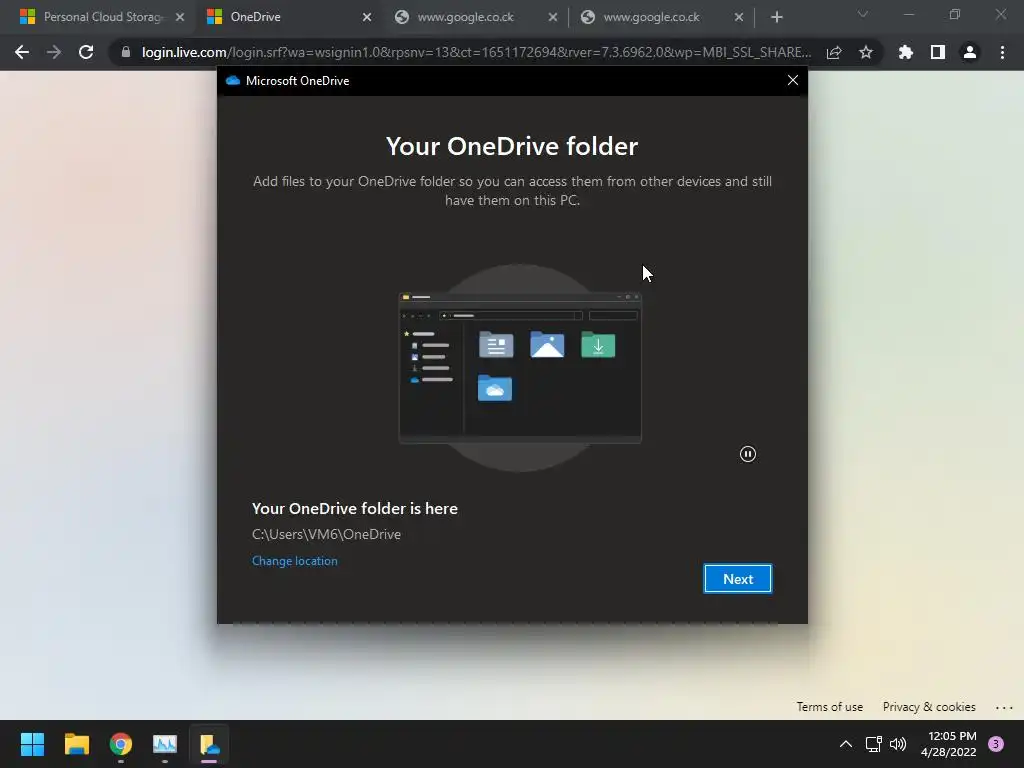Toggle the browser side panel
The image size is (1024, 768).
click(938, 52)
